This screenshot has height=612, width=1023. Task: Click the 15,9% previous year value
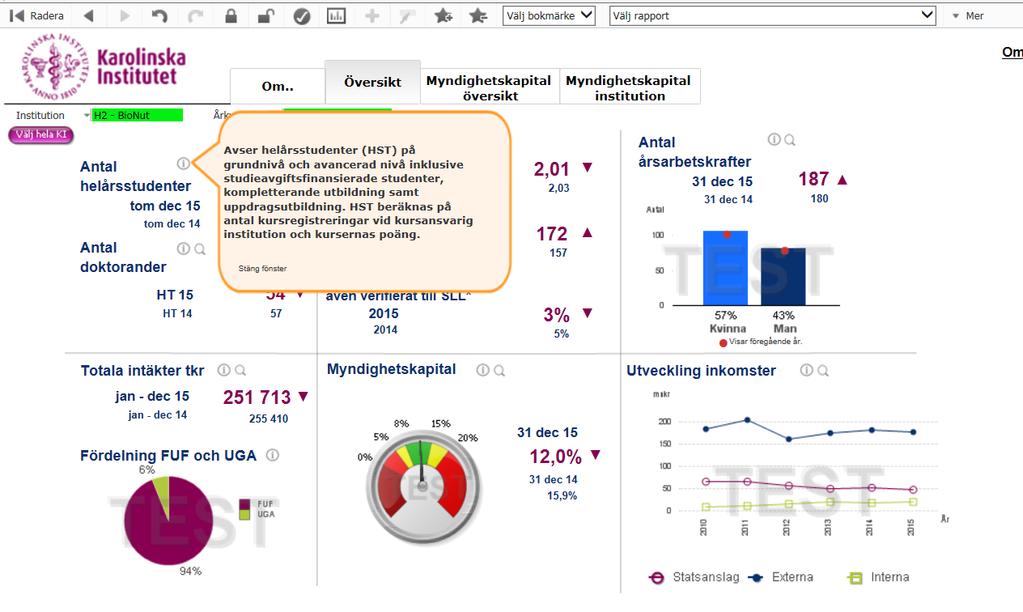562,495
